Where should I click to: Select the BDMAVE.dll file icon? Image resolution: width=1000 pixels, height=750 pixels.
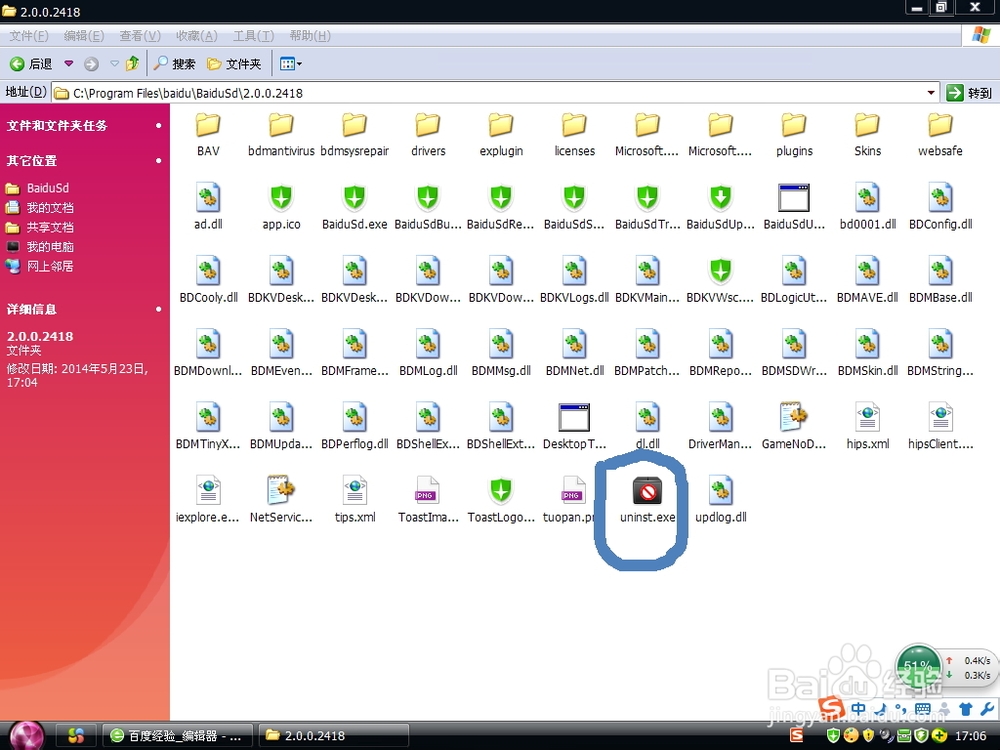point(867,272)
